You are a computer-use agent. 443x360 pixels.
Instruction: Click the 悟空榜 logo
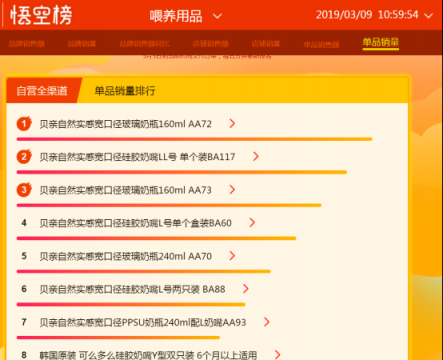click(x=41, y=15)
